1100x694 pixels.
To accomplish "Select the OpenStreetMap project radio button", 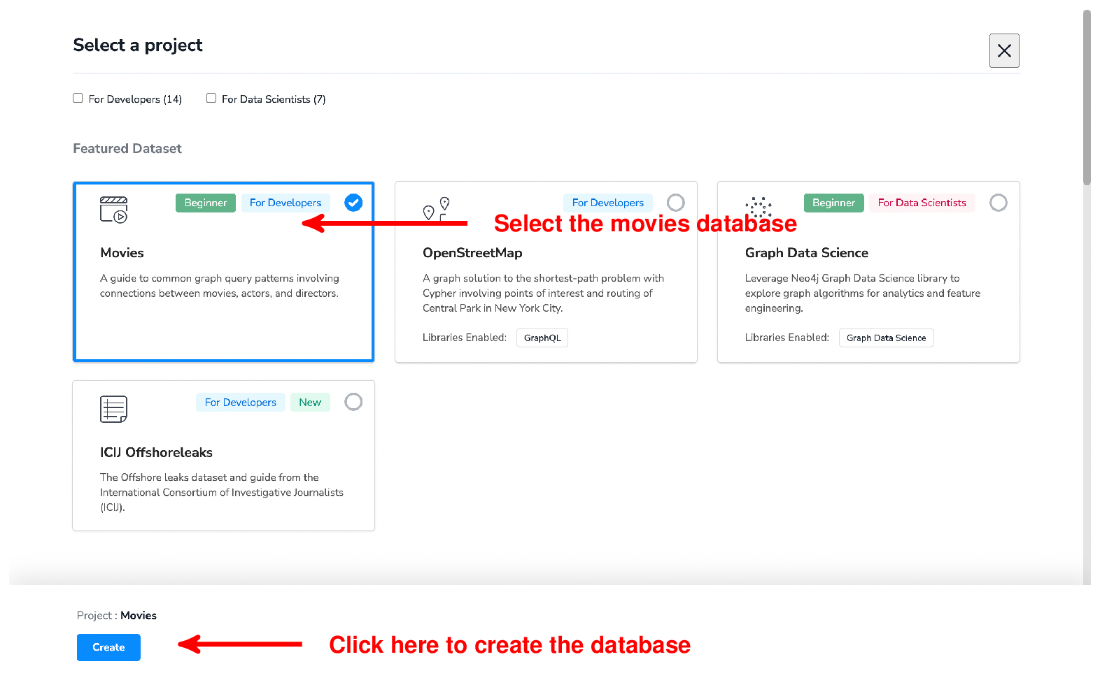I will (676, 203).
